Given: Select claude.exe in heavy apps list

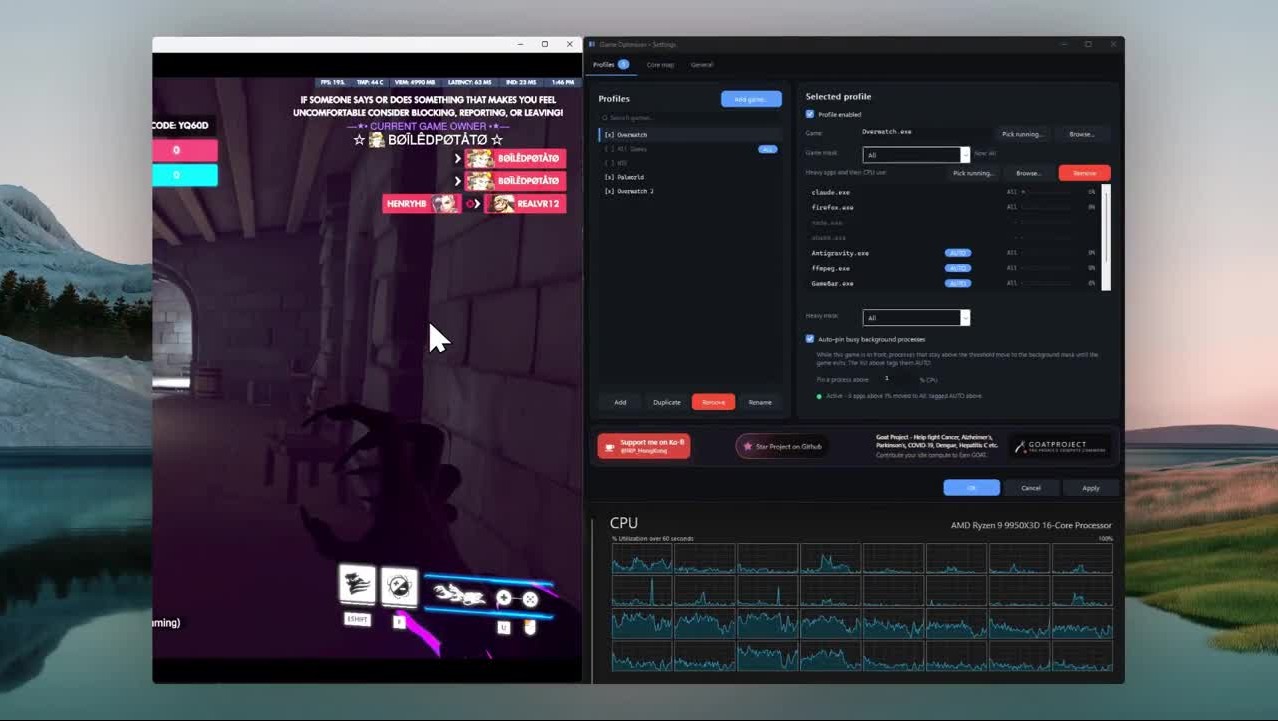Looking at the screenshot, I should (831, 192).
